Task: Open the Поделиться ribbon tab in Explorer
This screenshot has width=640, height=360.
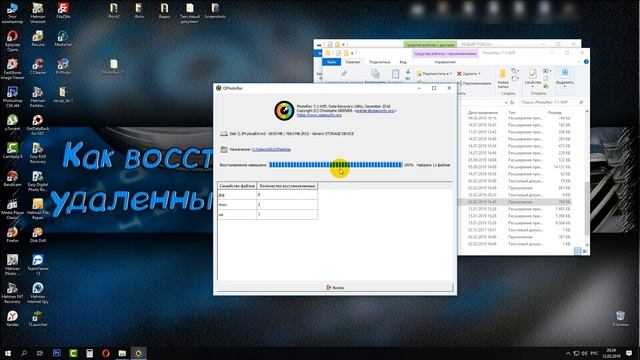Action: click(x=380, y=62)
